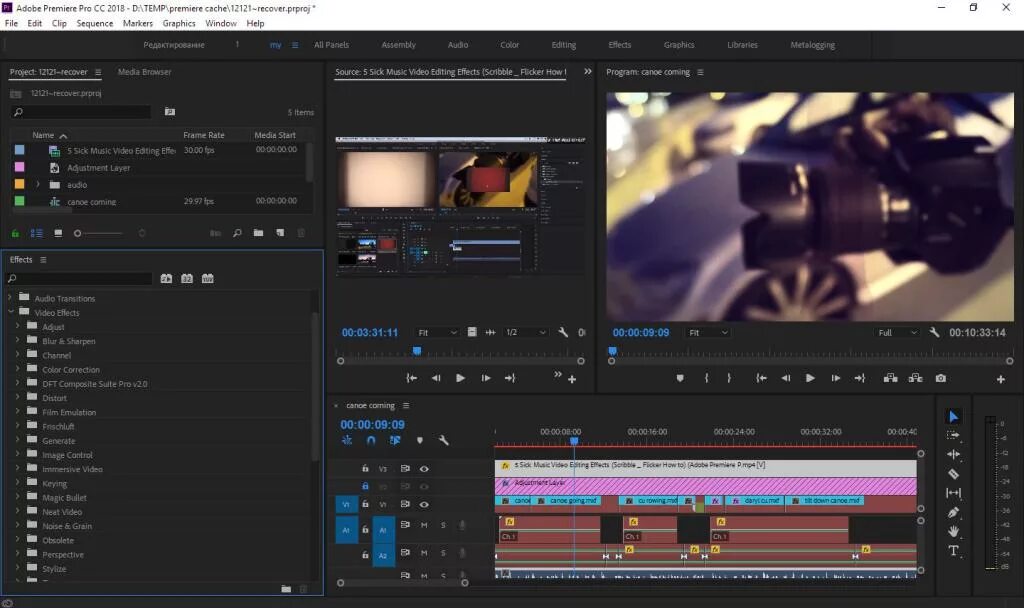Open timeline wrench settings

(443, 440)
